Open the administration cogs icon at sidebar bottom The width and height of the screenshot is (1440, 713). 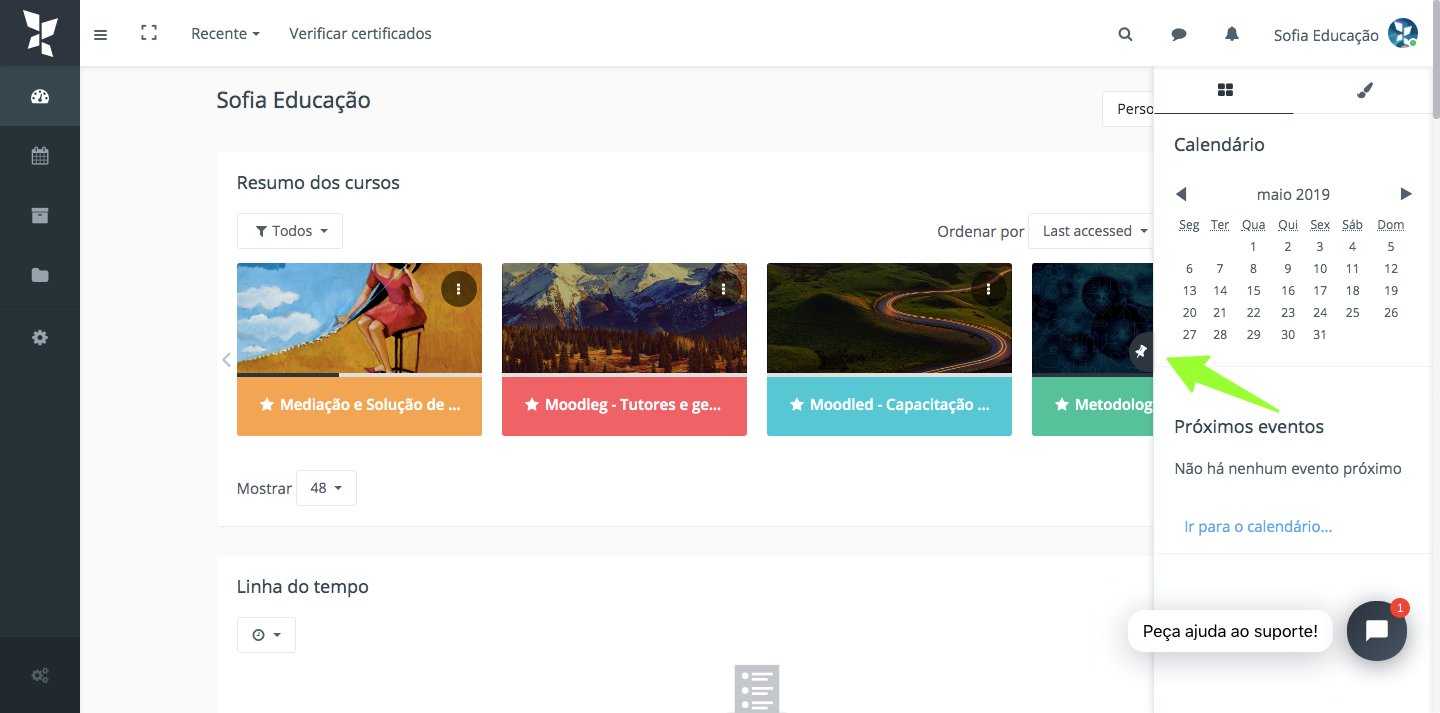(40, 675)
